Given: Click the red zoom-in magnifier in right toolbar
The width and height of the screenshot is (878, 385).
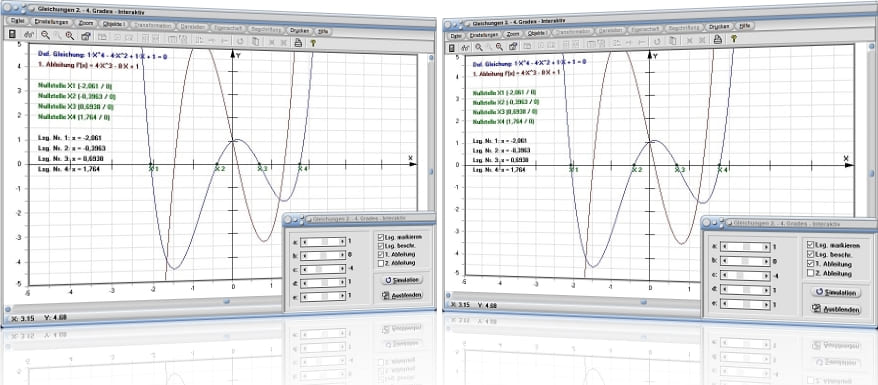Looking at the screenshot, I should 499,46.
